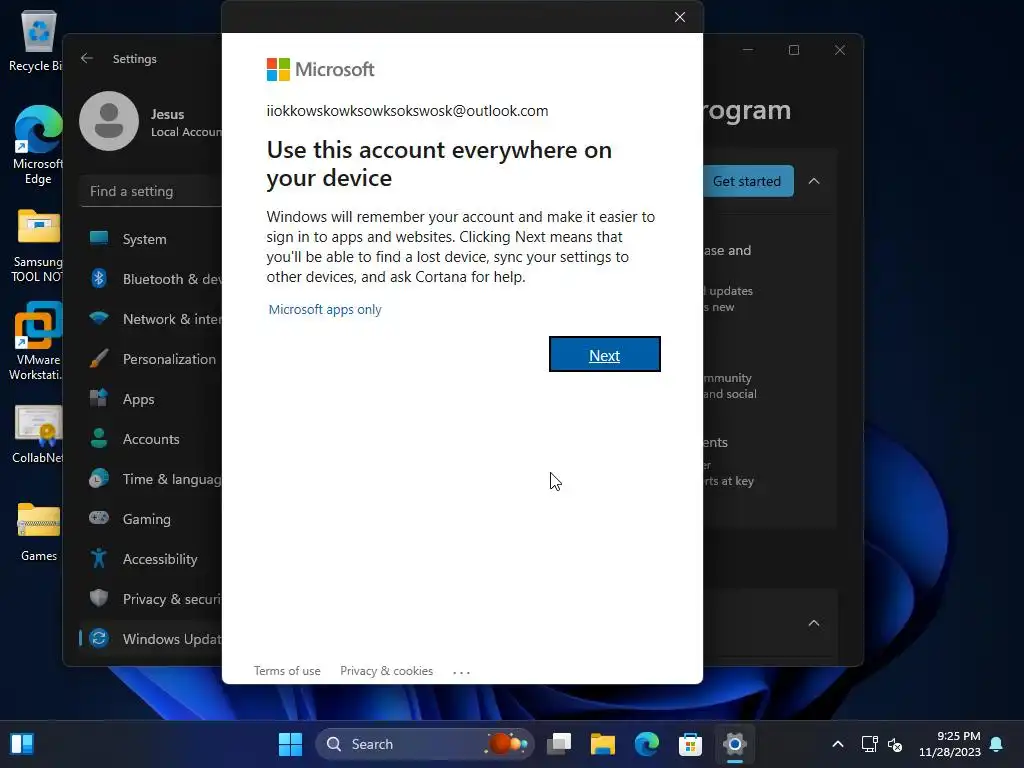Close the Microsoft account dialog
The width and height of the screenshot is (1024, 768).
[x=680, y=17]
